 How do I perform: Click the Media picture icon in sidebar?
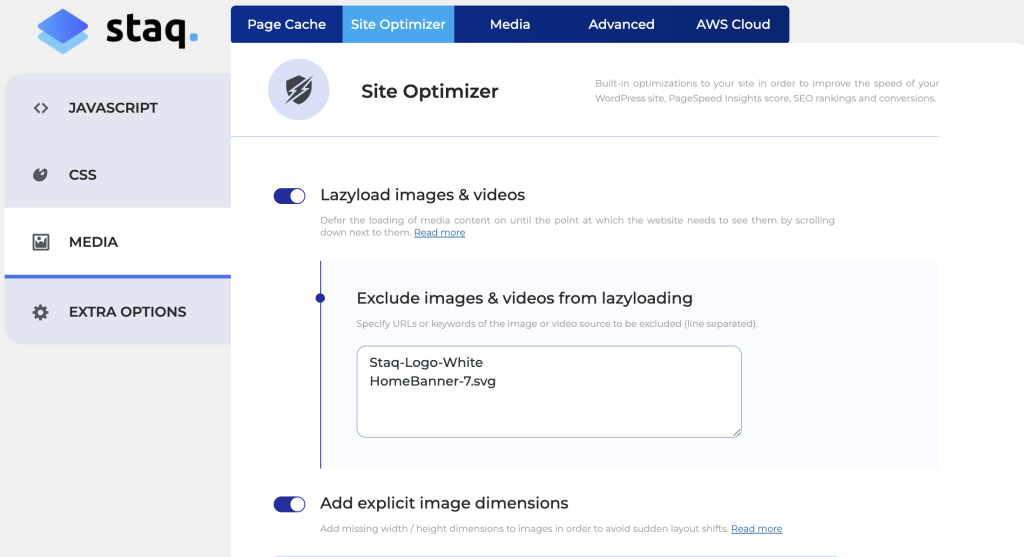coord(41,242)
